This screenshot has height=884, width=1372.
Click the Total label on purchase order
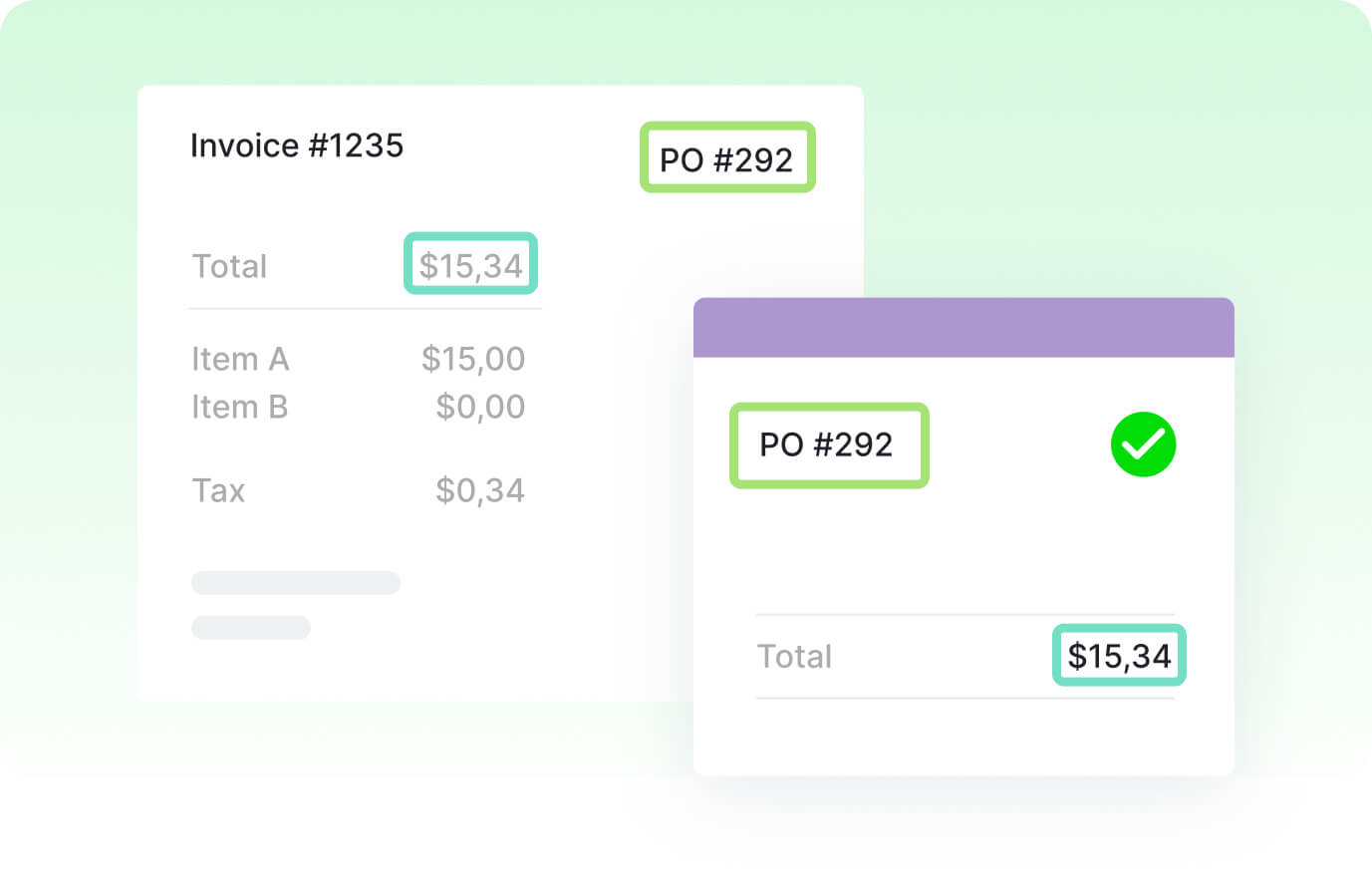point(794,656)
